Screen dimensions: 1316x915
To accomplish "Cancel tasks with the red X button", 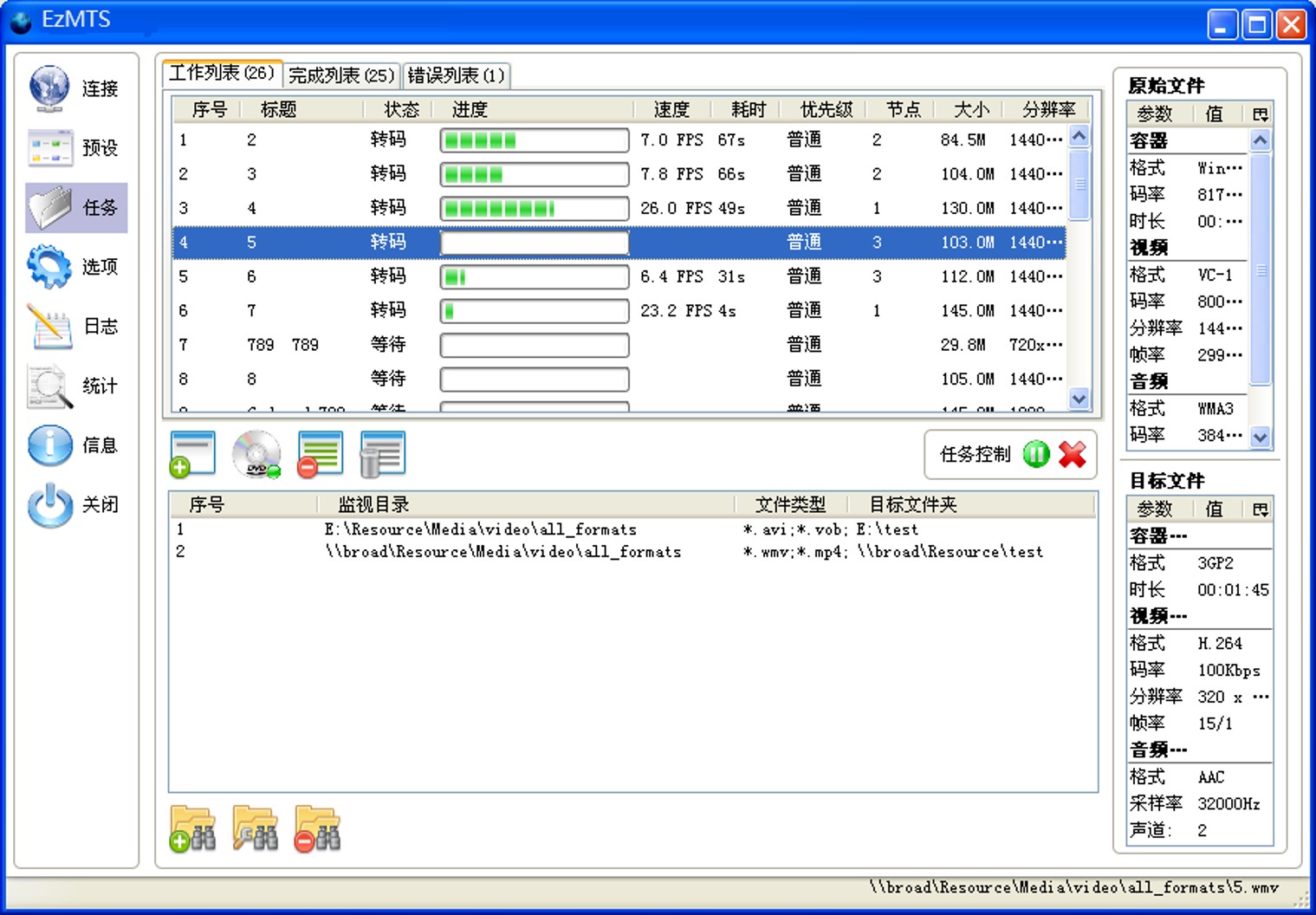I will coord(1073,454).
